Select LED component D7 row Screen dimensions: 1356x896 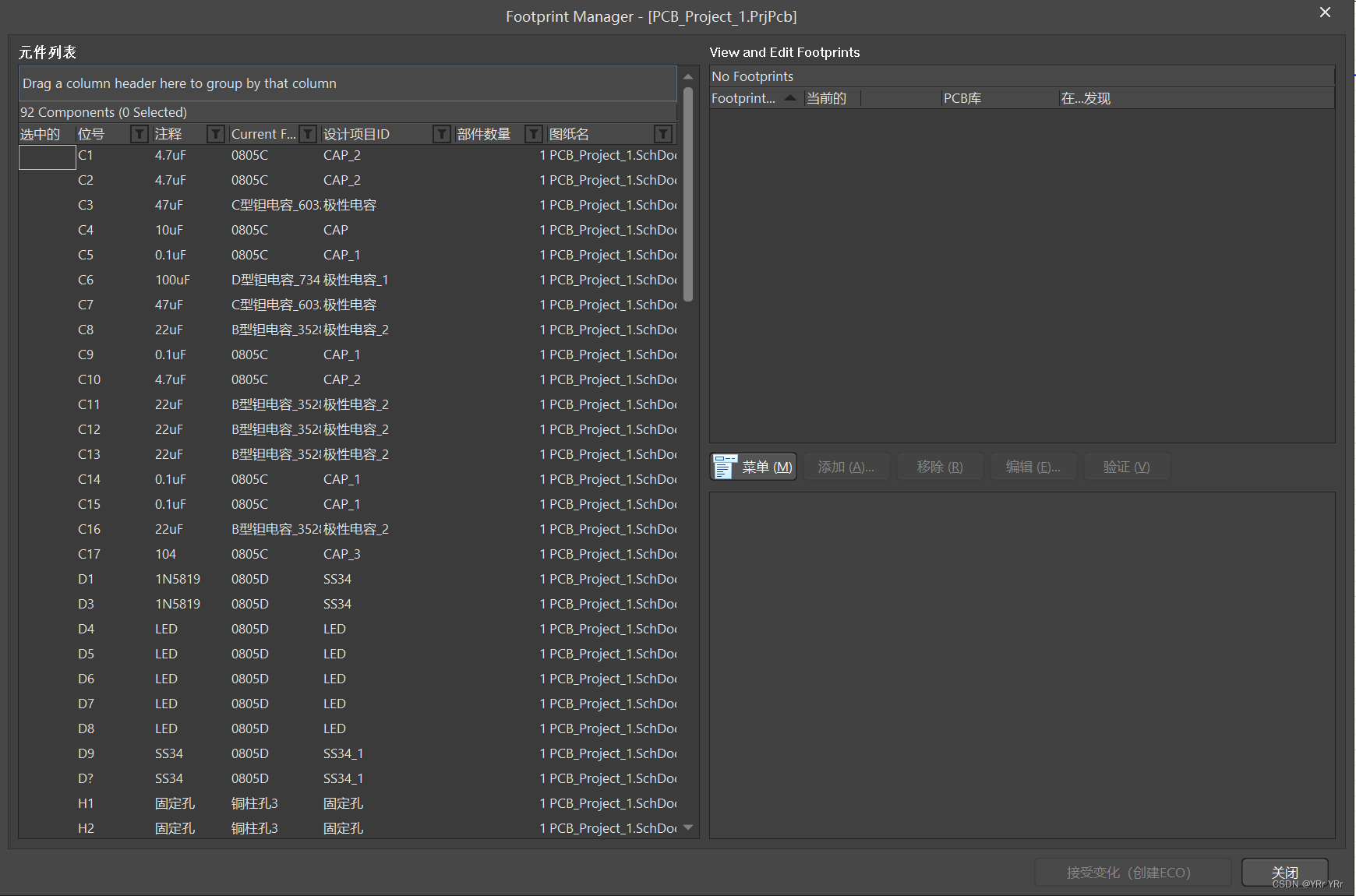point(348,704)
